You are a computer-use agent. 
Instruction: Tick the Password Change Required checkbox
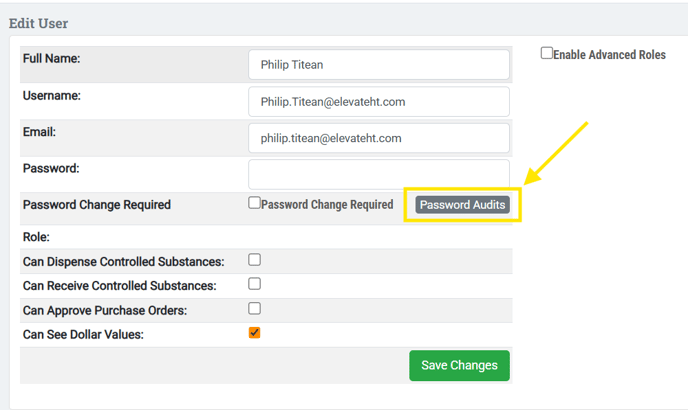(x=255, y=204)
